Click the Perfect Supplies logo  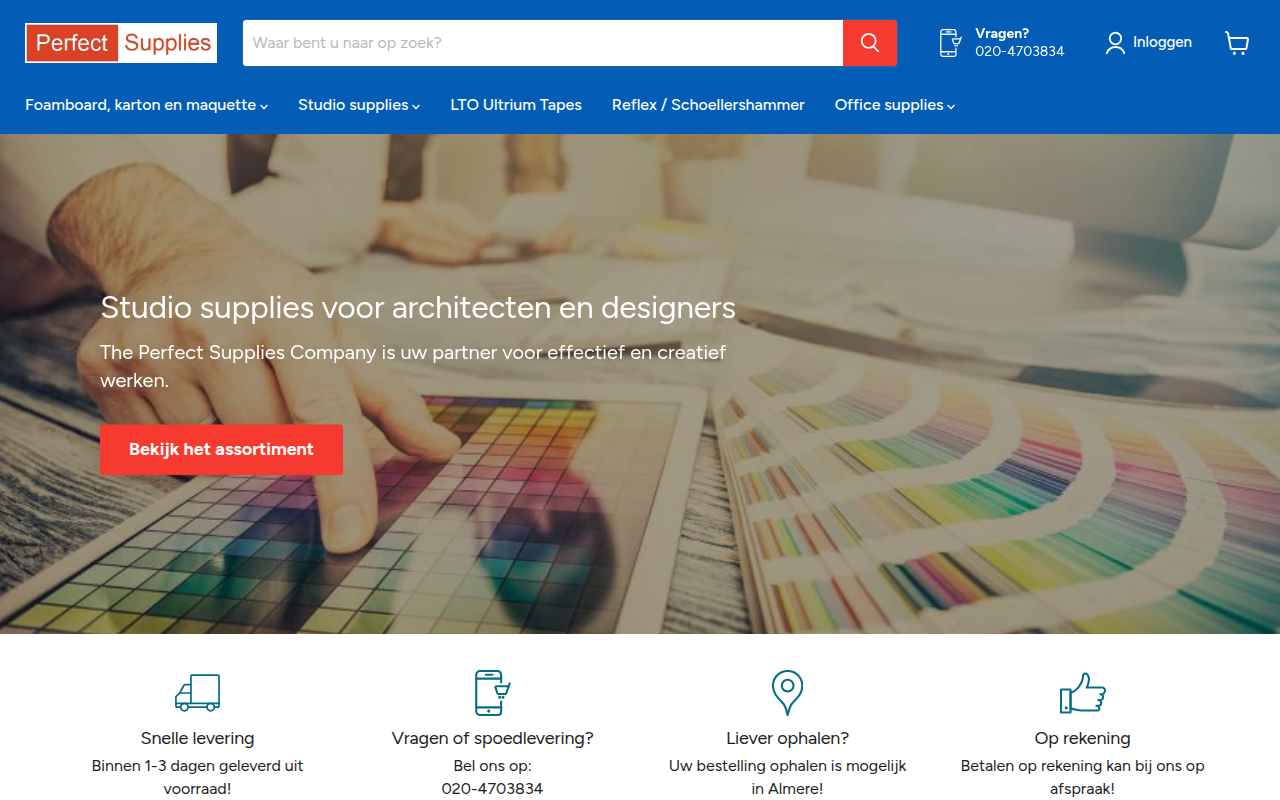(x=121, y=43)
